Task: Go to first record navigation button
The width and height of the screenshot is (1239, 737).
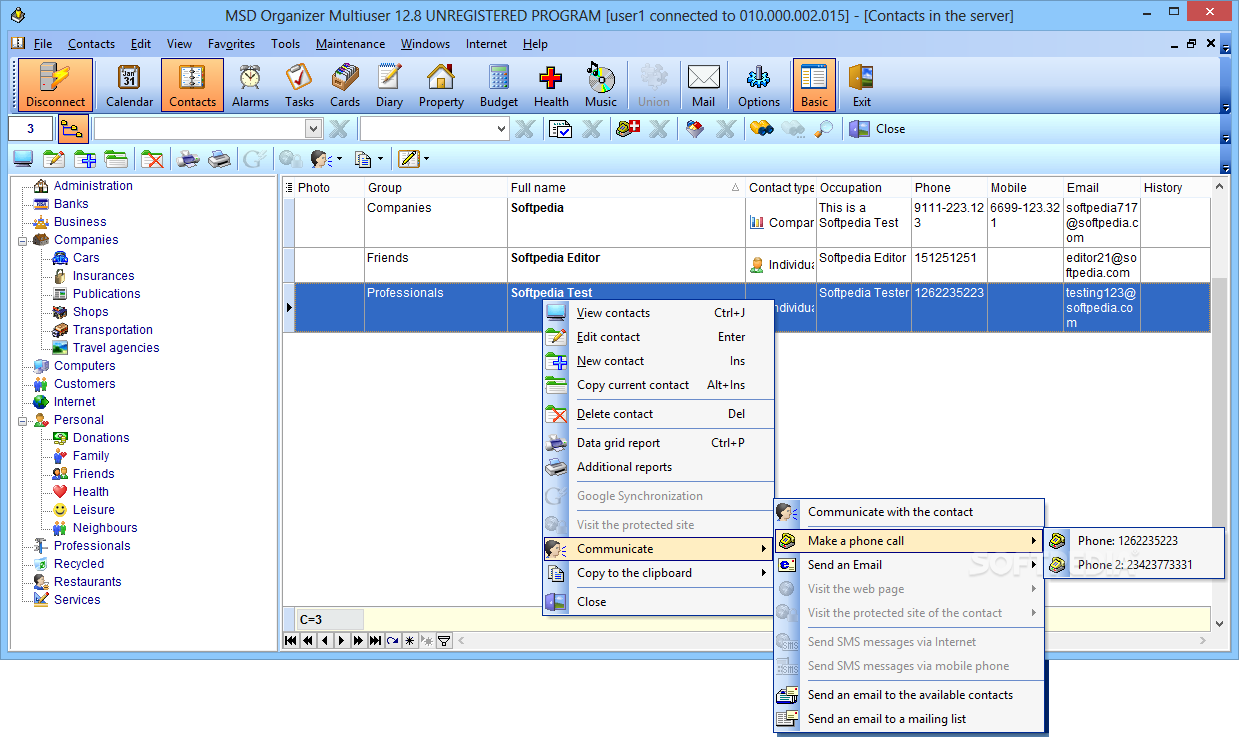Action: coord(291,641)
